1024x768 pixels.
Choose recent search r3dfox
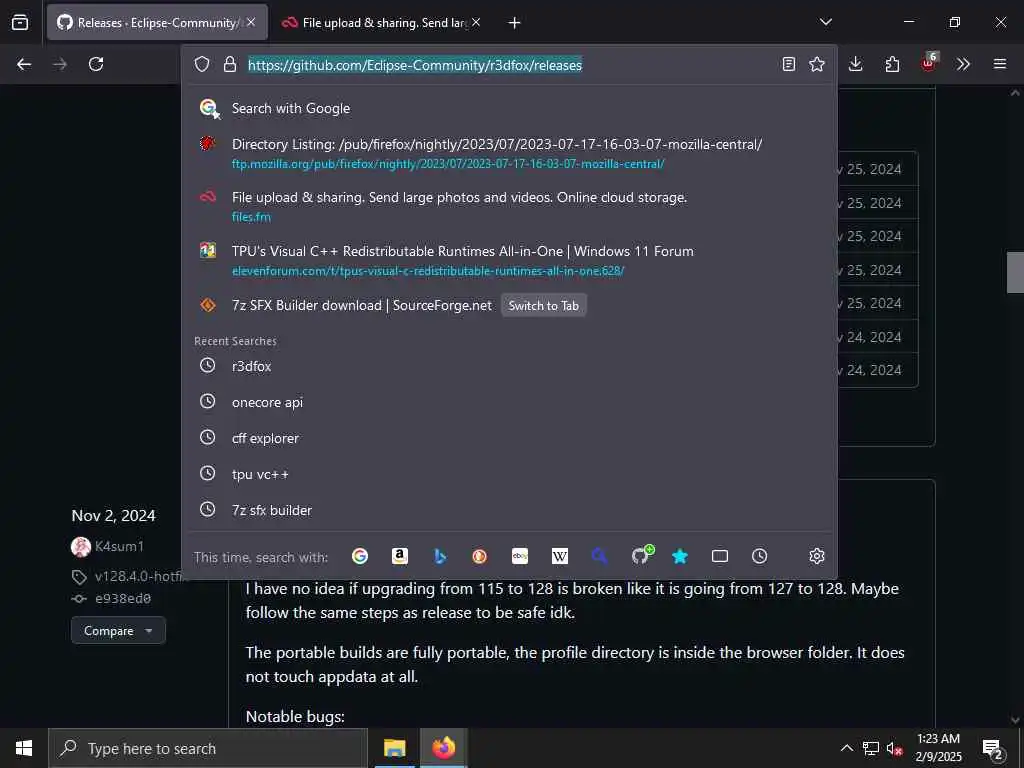(x=509, y=366)
